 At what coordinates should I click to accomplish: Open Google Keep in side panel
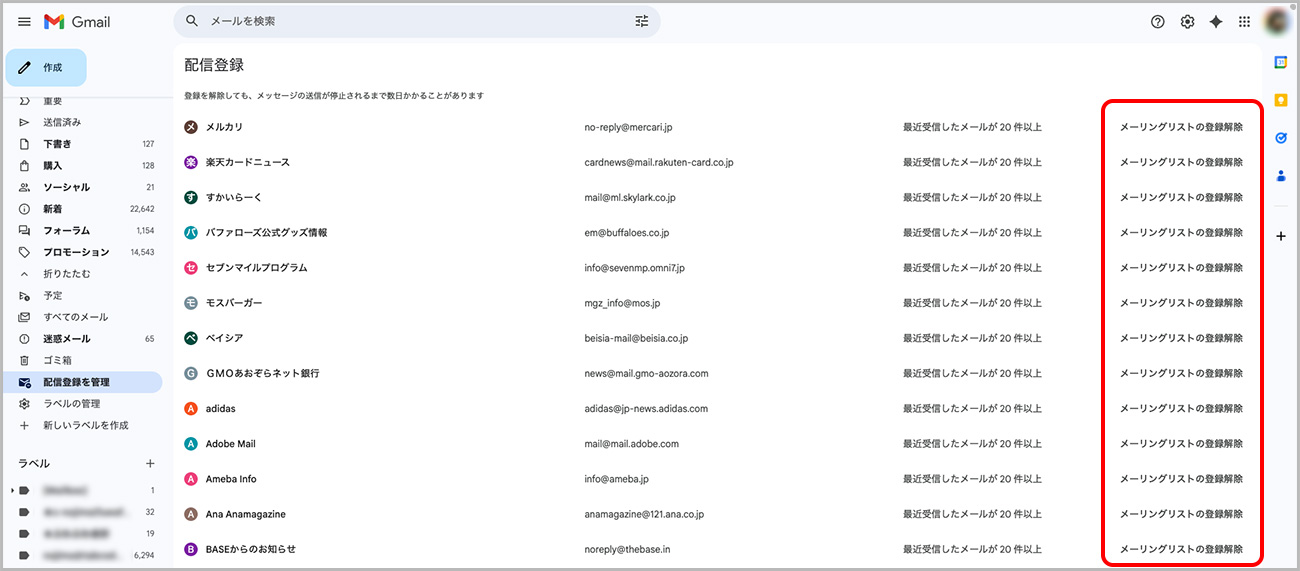1281,100
